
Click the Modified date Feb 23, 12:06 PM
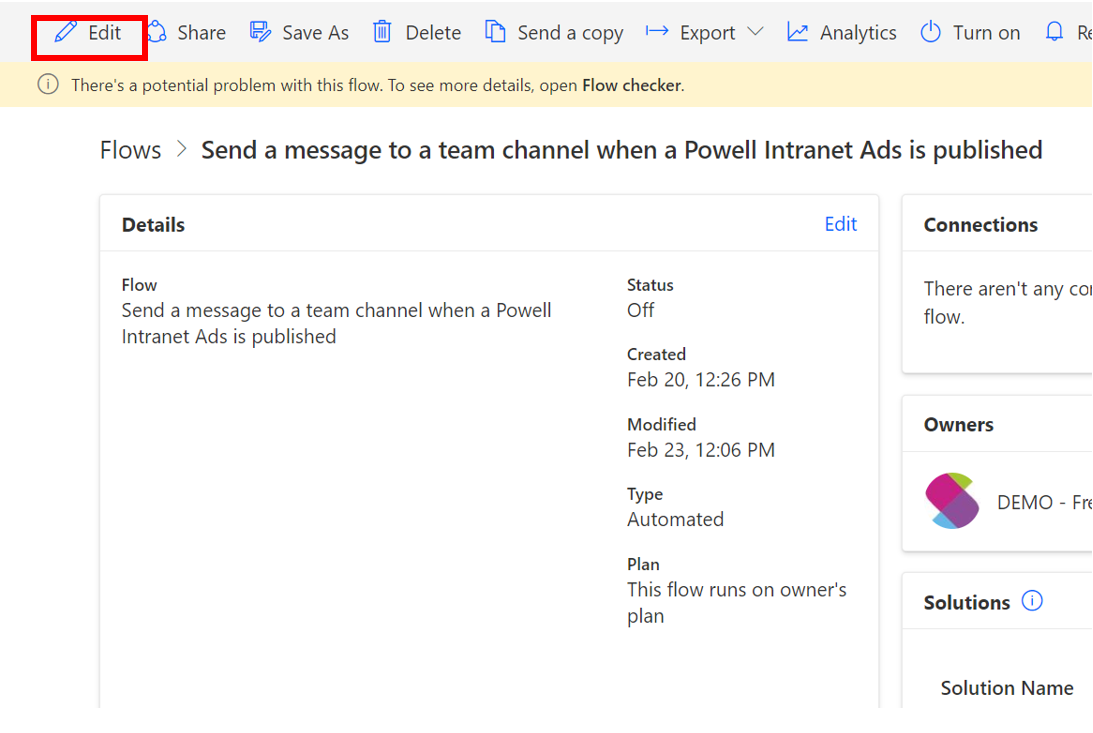coord(701,449)
